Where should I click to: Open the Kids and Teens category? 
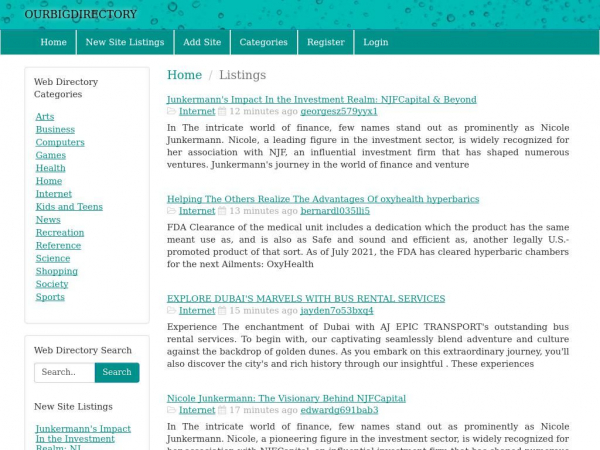click(x=69, y=207)
